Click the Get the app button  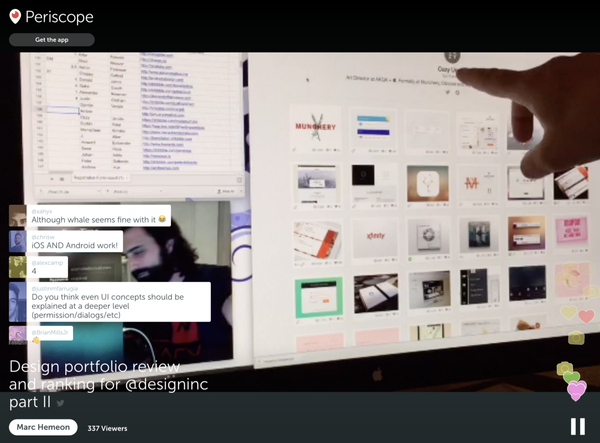52,40
